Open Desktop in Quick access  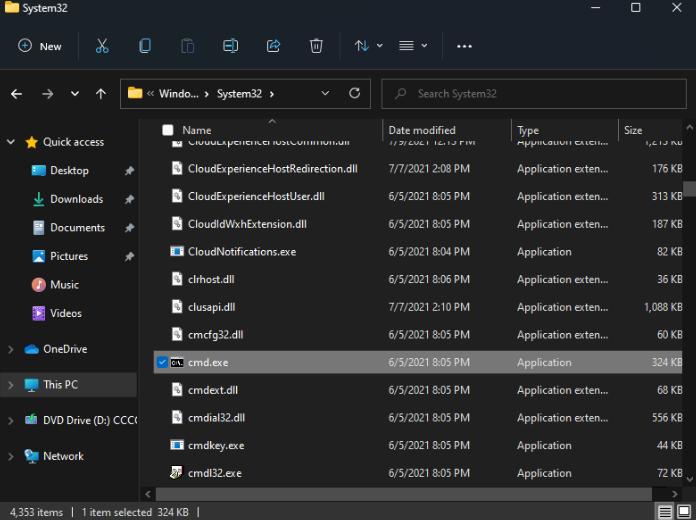(x=69, y=171)
